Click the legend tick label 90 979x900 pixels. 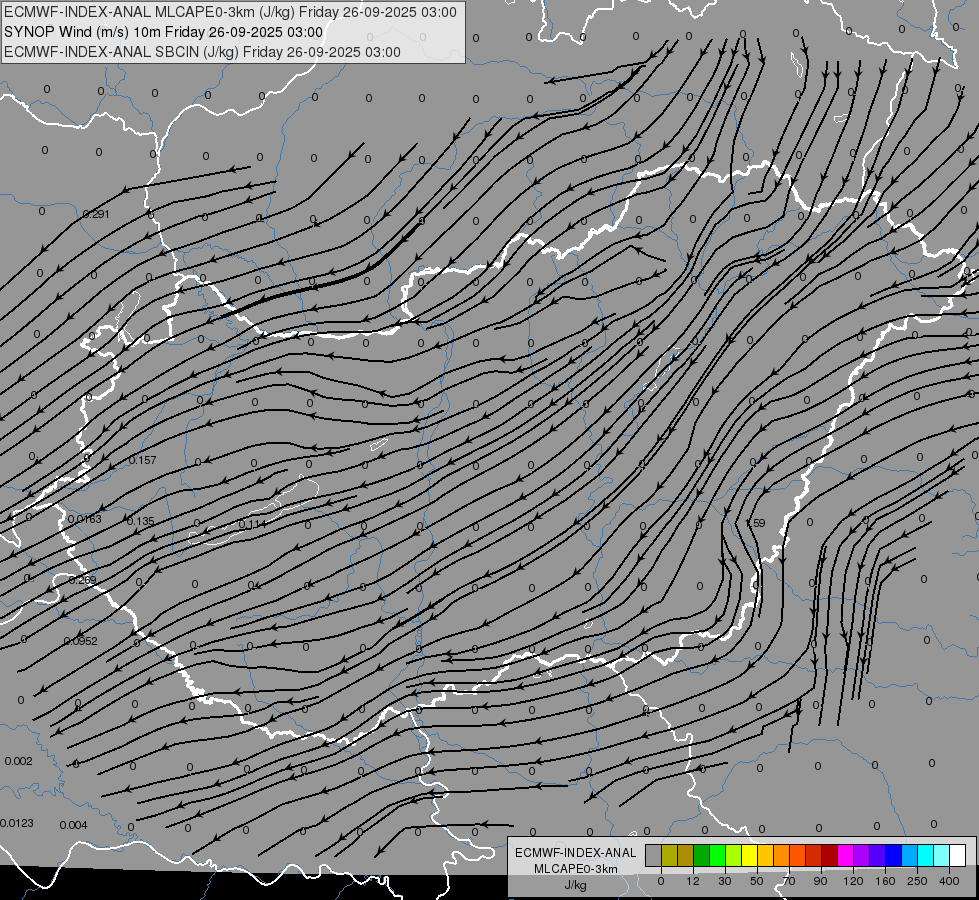(x=820, y=881)
